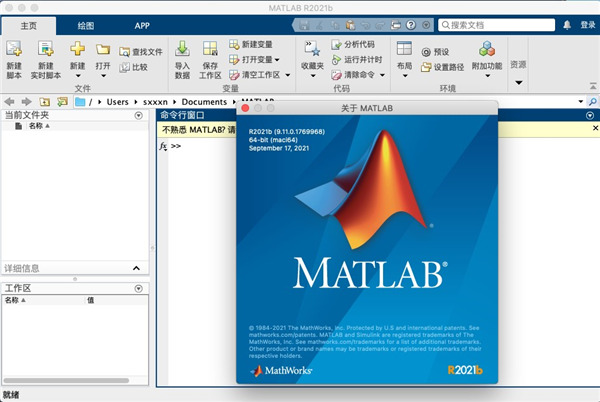Open a file with the 打开 folder icon
Screen dimensions: 600x402
tap(103, 50)
